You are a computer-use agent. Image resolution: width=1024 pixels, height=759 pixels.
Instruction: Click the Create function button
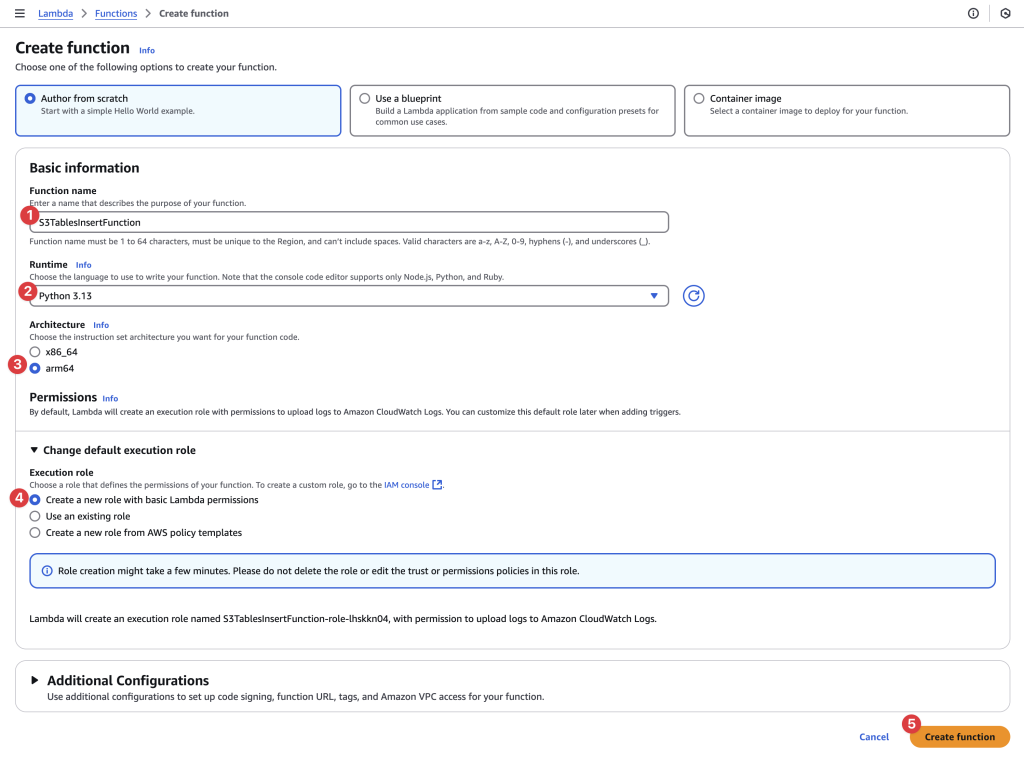(959, 737)
